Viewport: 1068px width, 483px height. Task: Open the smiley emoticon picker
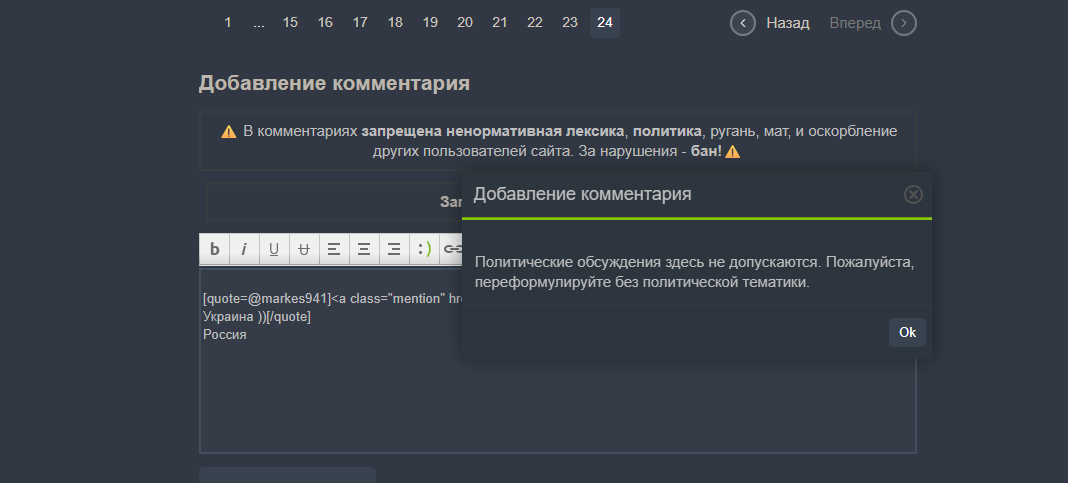pyautogui.click(x=424, y=249)
